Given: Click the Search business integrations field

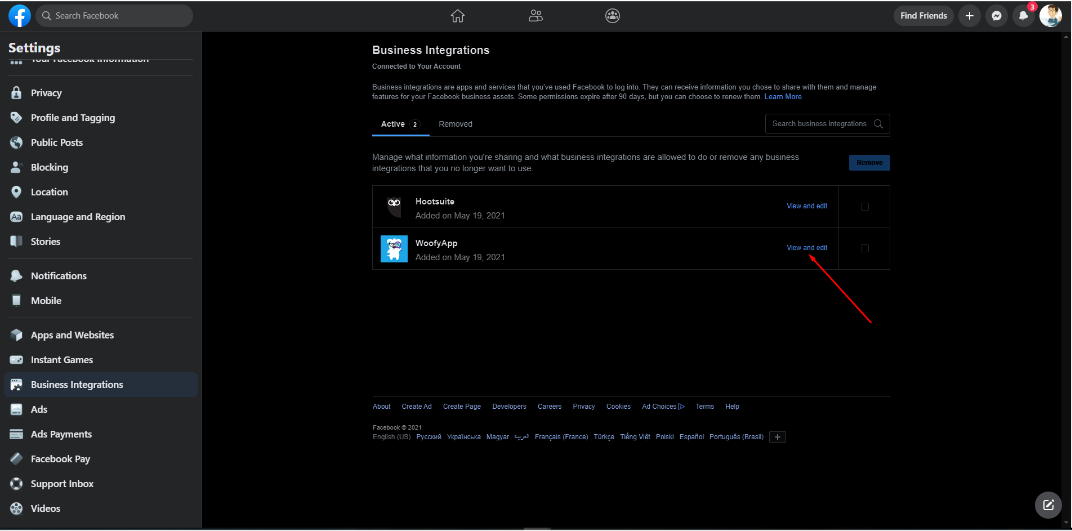Looking at the screenshot, I should 820,124.
